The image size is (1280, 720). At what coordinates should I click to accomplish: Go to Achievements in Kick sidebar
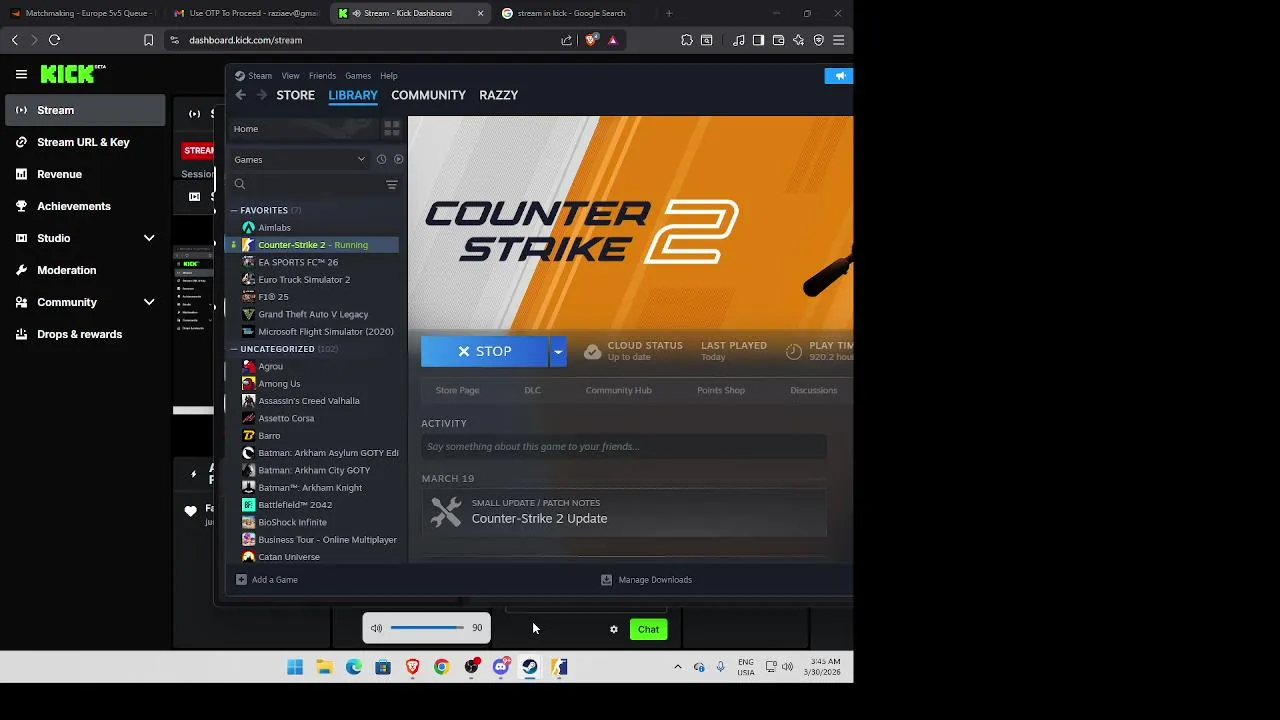click(x=74, y=206)
